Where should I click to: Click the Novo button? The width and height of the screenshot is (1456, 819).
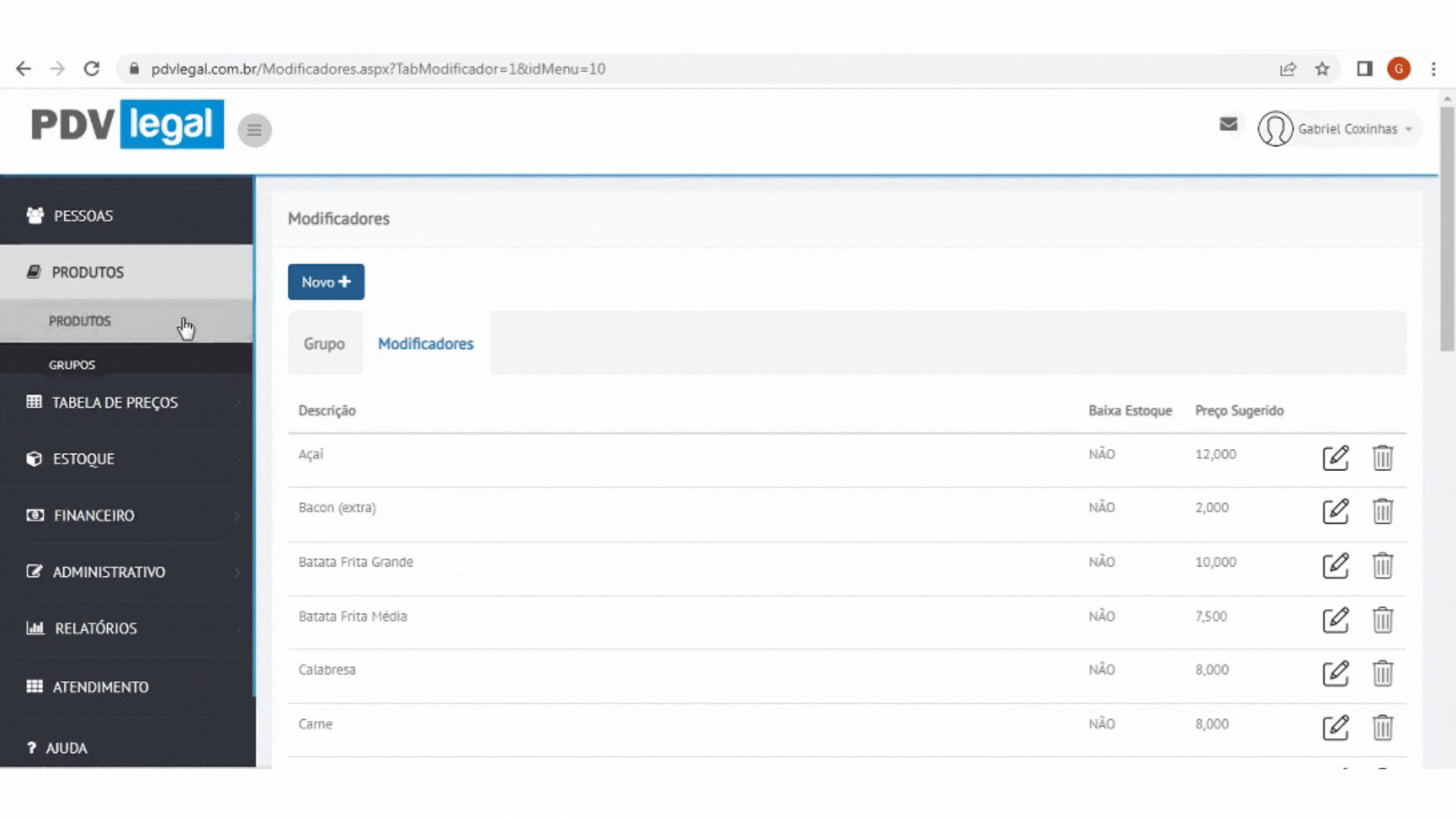[325, 282]
